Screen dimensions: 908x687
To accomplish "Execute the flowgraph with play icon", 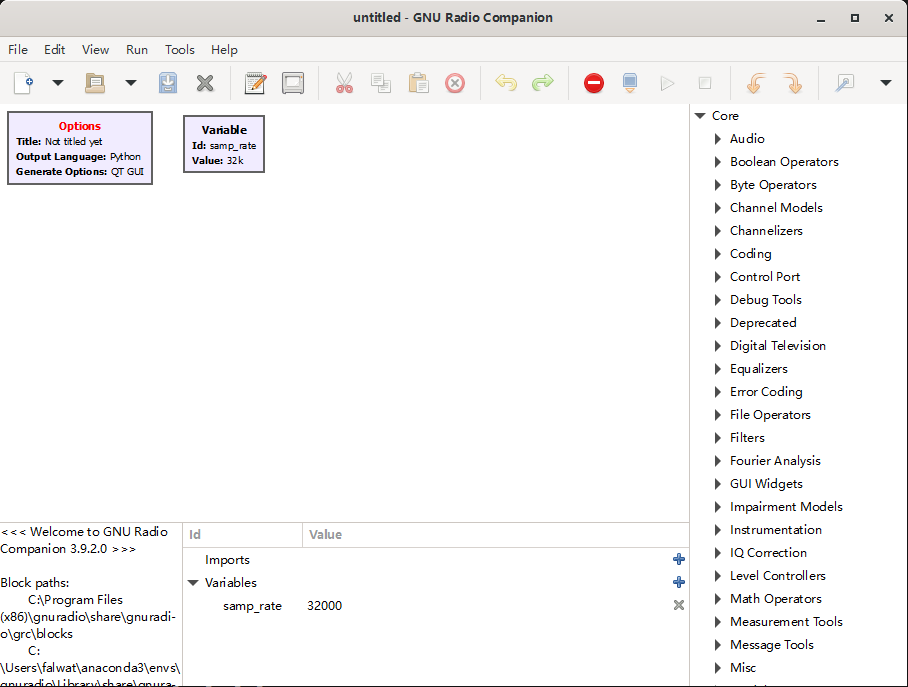I will pyautogui.click(x=667, y=83).
